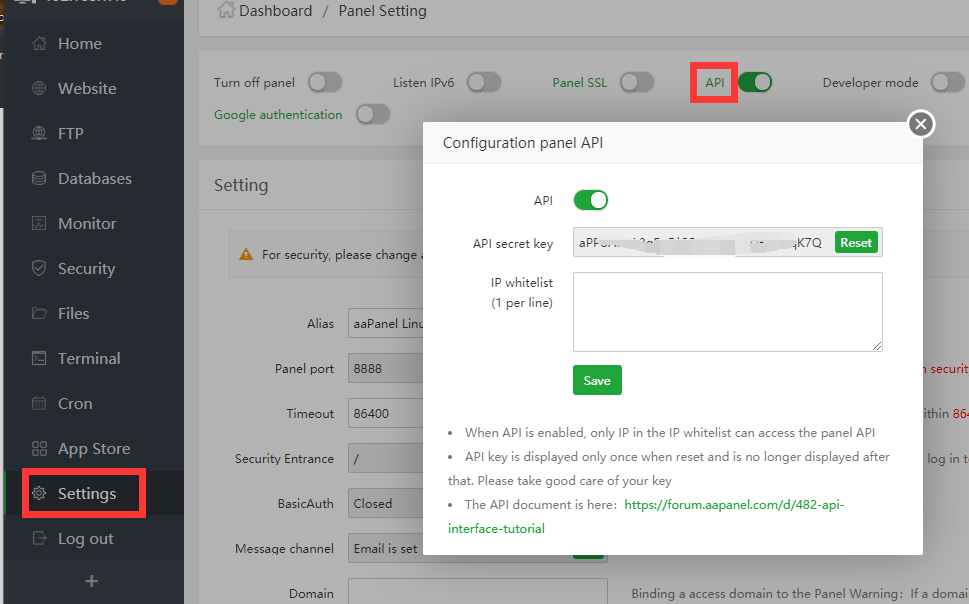Click the Files folder icon
969x604 pixels.
tap(39, 314)
